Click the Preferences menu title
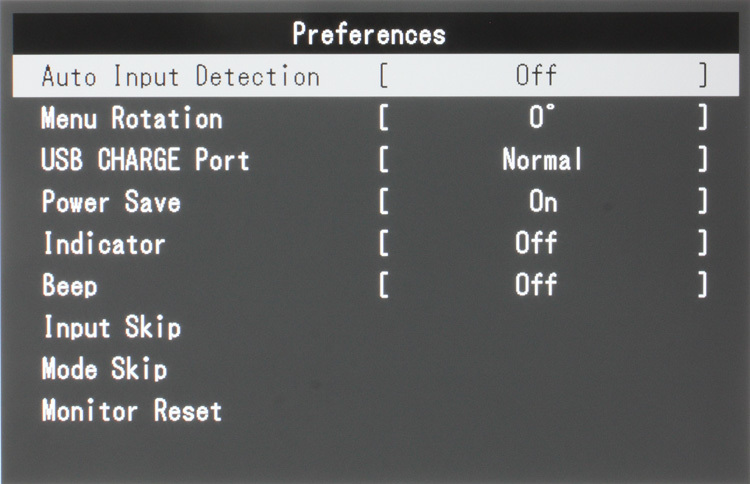 coord(369,34)
